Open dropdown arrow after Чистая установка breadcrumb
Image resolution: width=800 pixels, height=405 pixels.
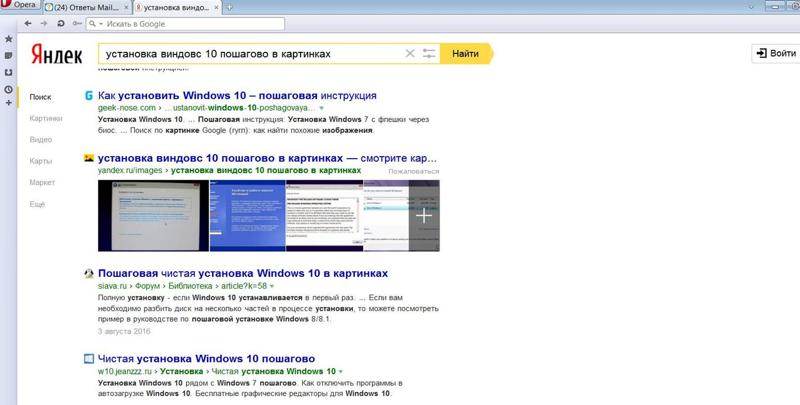(x=341, y=371)
